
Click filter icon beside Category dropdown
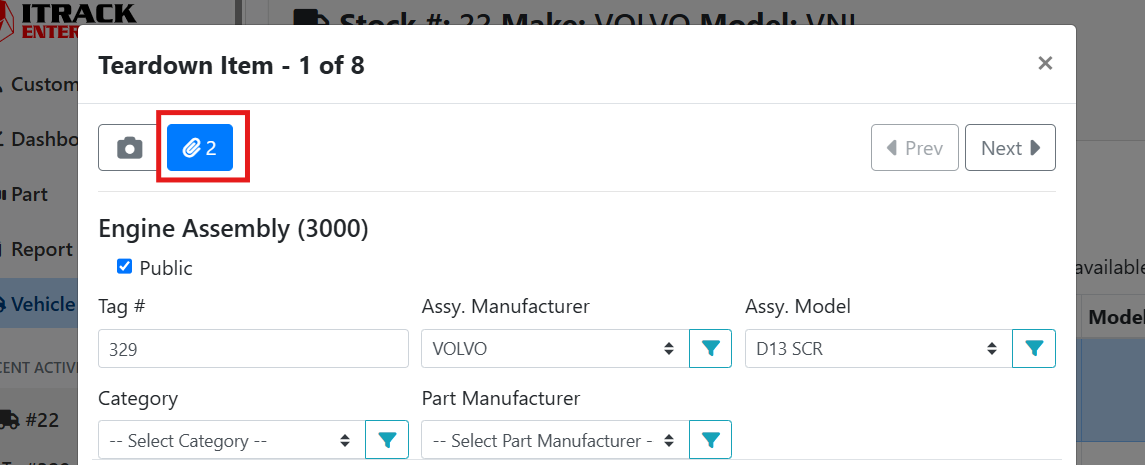point(387,440)
